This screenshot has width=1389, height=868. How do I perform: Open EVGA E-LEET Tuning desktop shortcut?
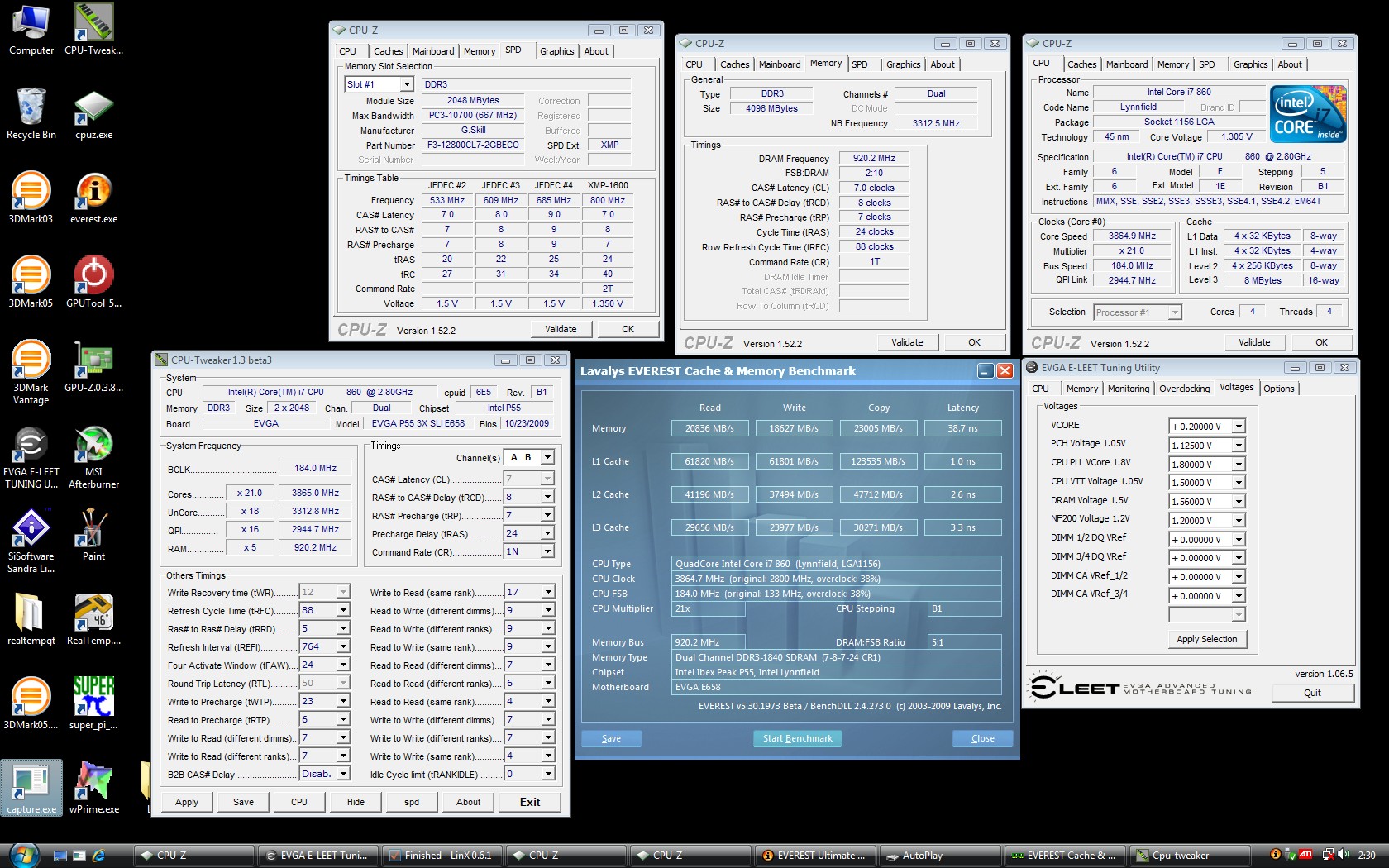pos(31,457)
